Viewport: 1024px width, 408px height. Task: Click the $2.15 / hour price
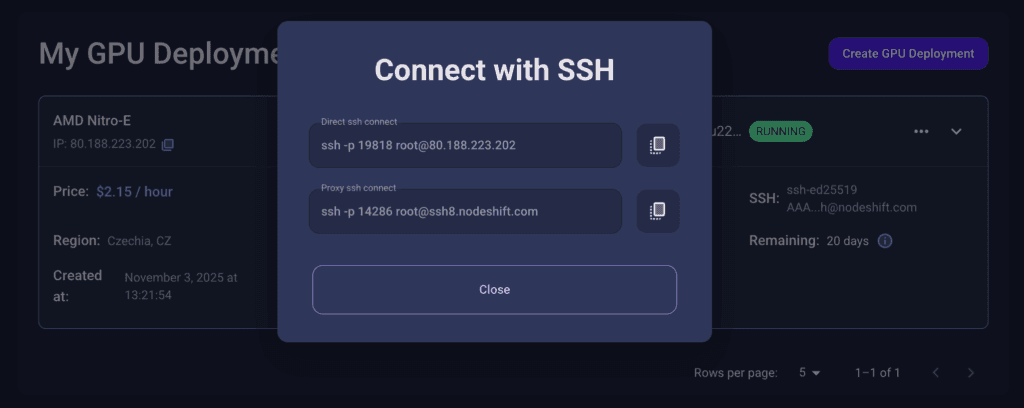pyautogui.click(x=134, y=191)
